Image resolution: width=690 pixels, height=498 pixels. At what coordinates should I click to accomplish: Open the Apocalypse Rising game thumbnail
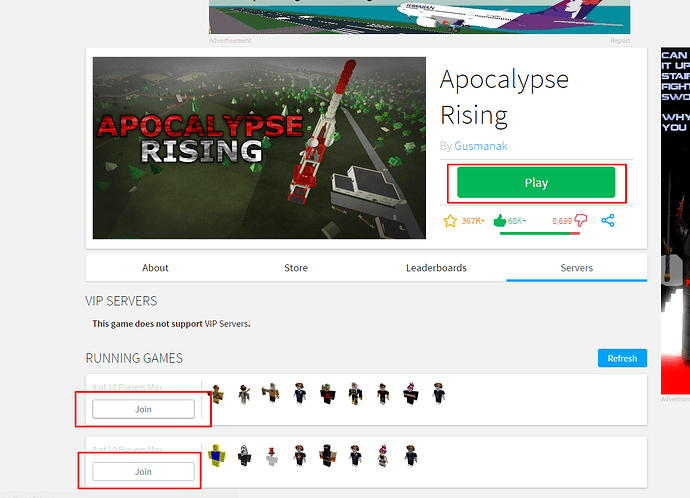259,148
